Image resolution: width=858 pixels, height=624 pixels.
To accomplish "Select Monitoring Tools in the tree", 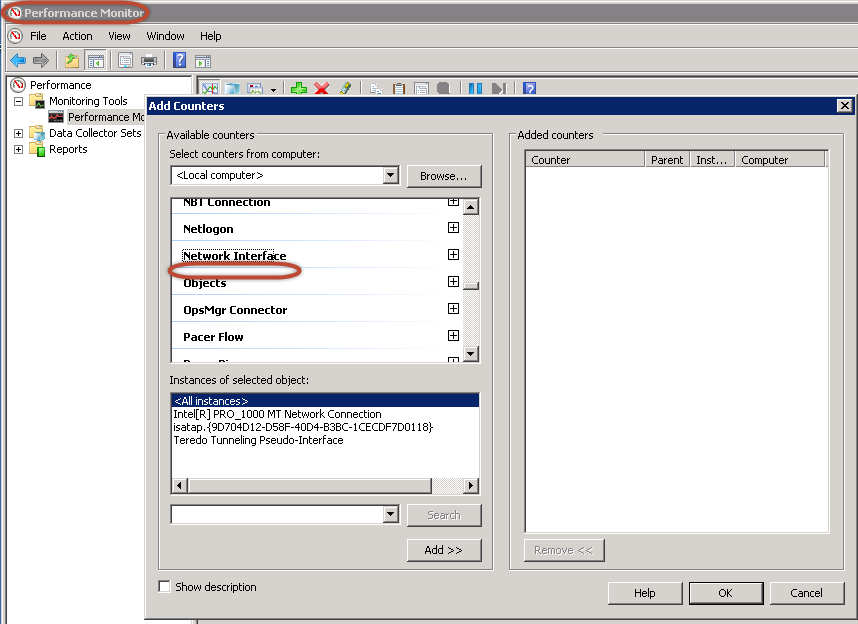I will (x=88, y=101).
